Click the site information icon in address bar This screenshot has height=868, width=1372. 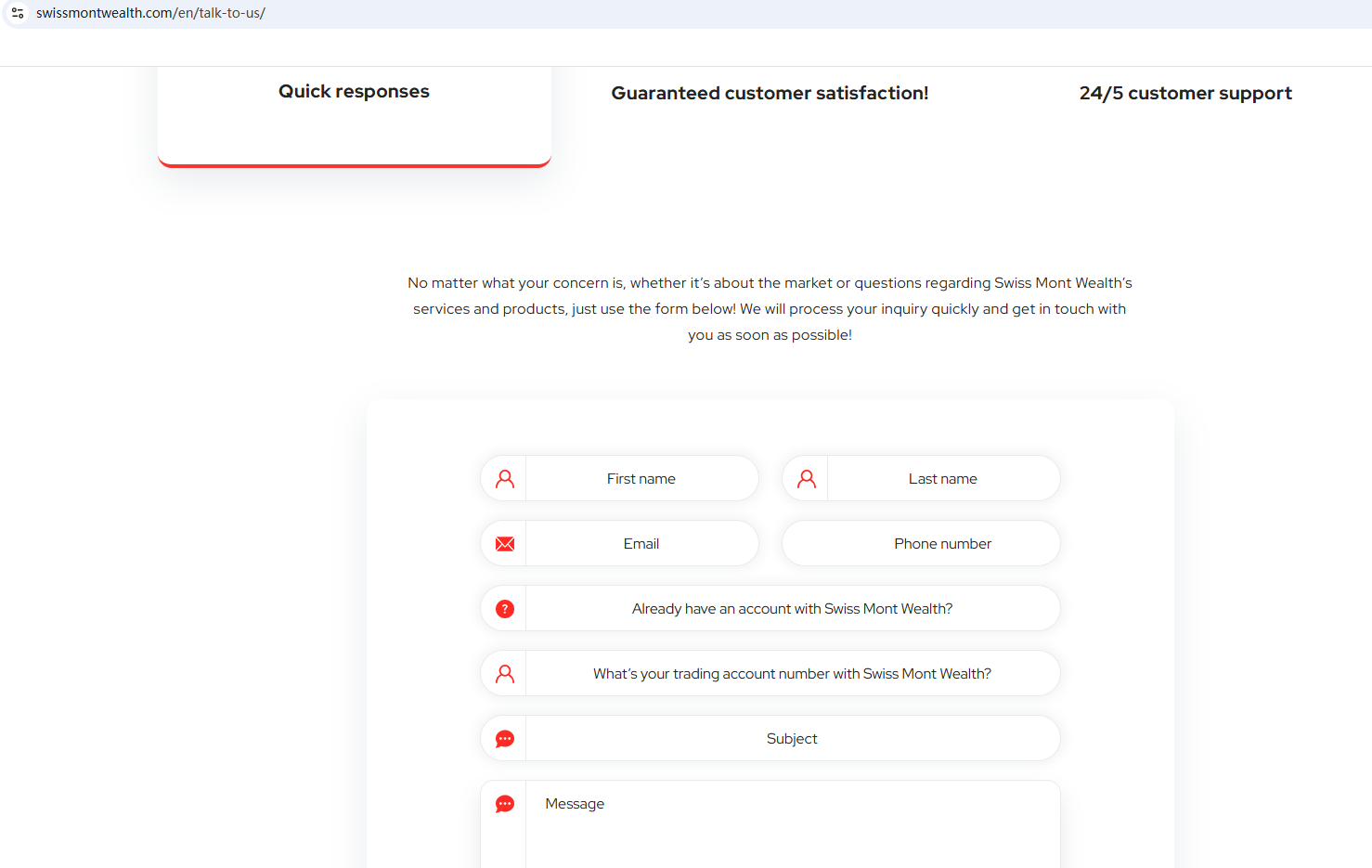pos(18,13)
